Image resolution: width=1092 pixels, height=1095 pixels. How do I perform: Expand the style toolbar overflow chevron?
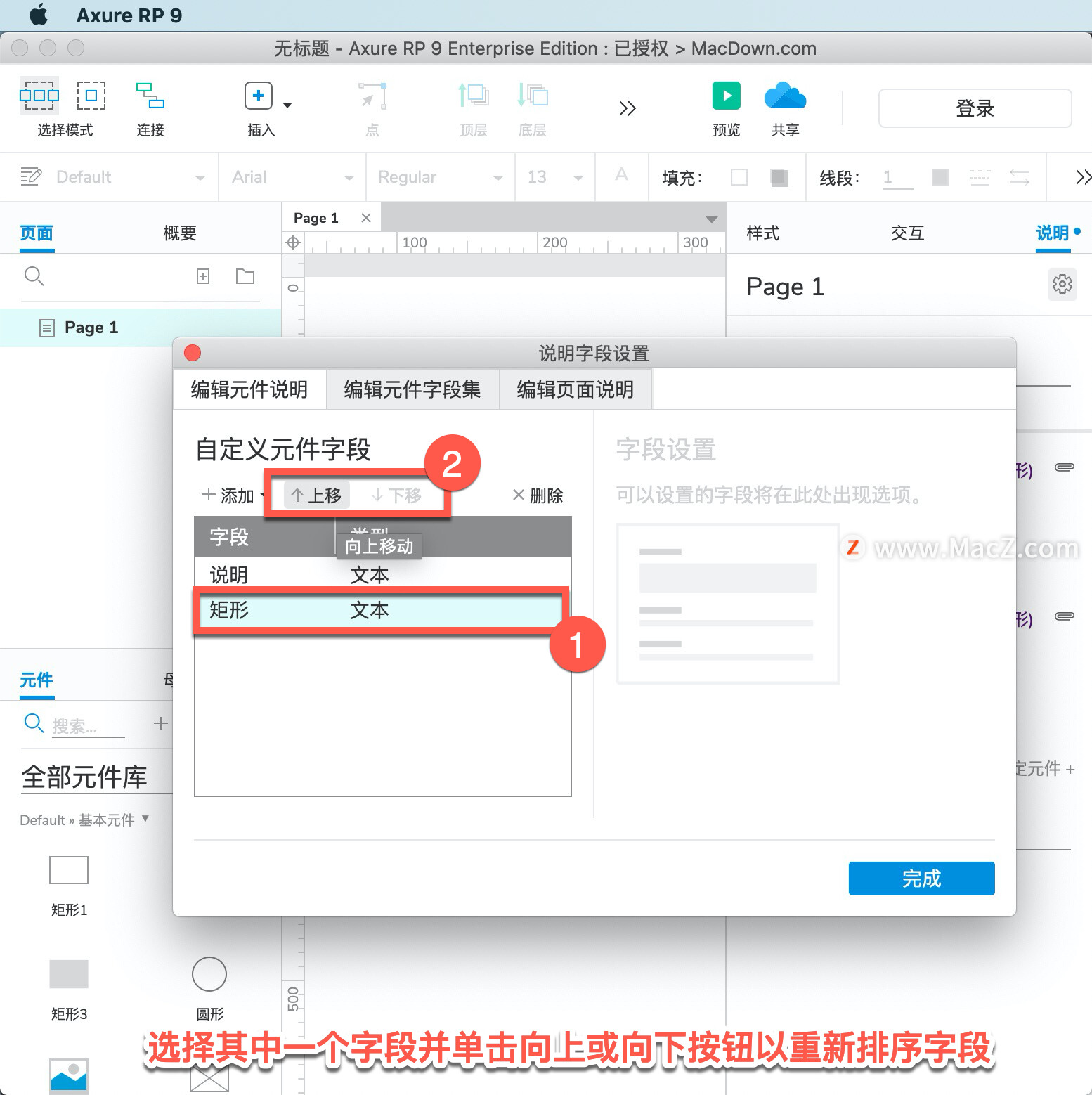(x=1083, y=177)
